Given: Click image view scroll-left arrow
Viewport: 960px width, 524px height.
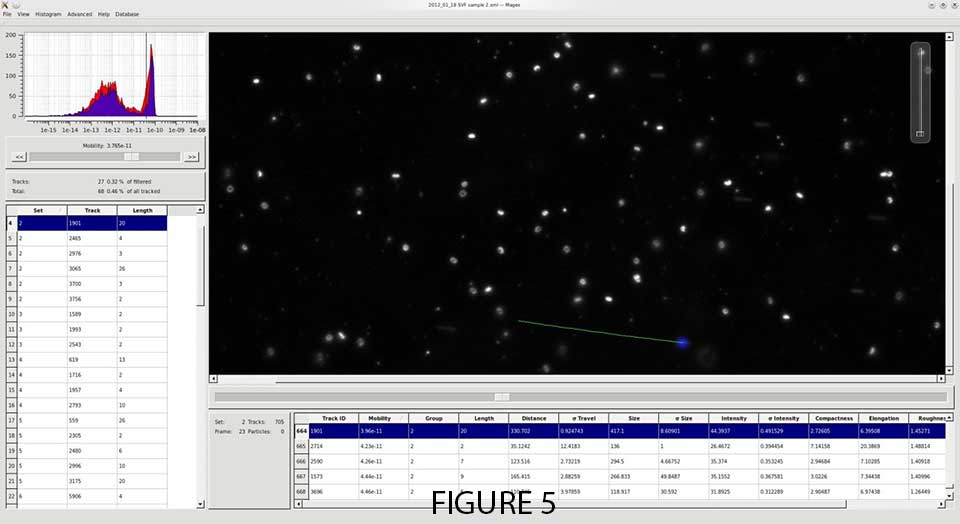Looking at the screenshot, I should click(213, 380).
